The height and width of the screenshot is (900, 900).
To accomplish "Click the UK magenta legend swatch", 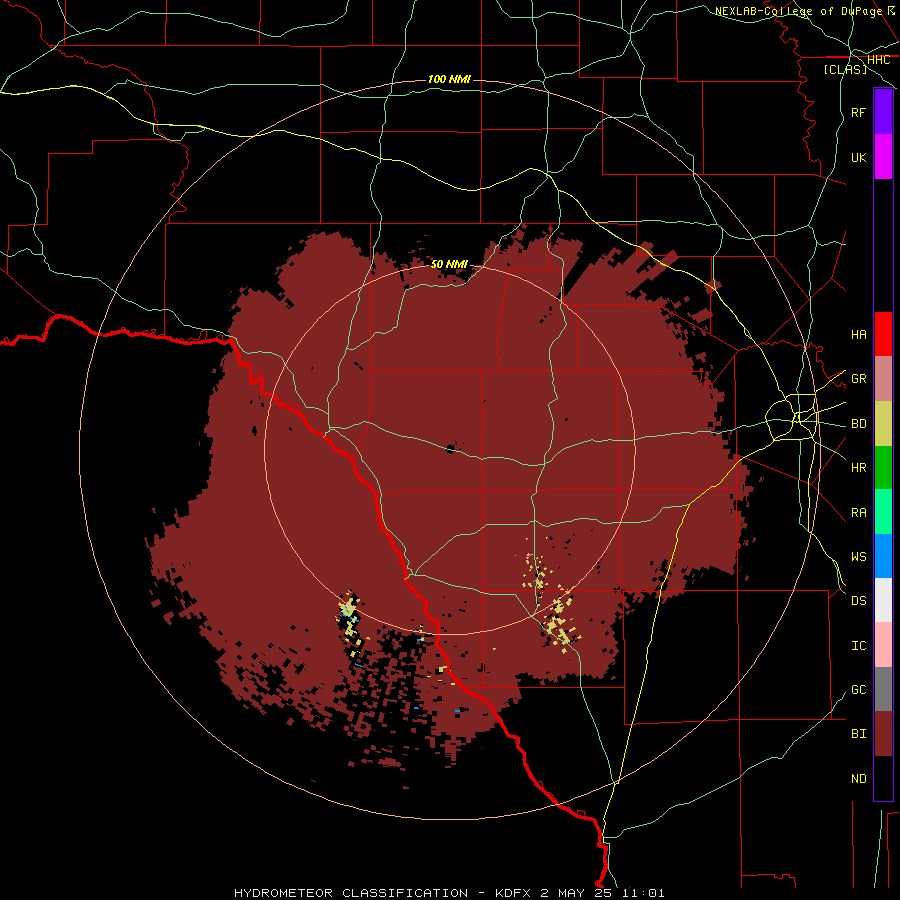I will click(883, 157).
